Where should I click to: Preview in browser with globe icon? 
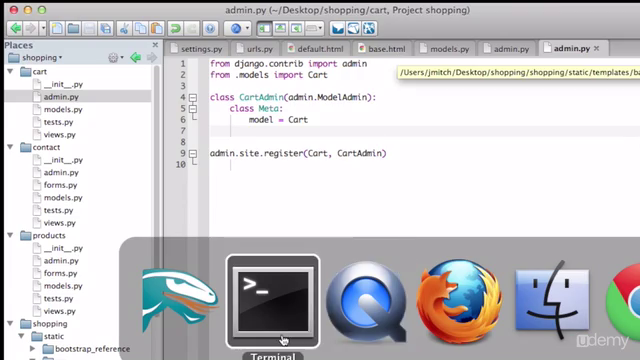click(236, 28)
